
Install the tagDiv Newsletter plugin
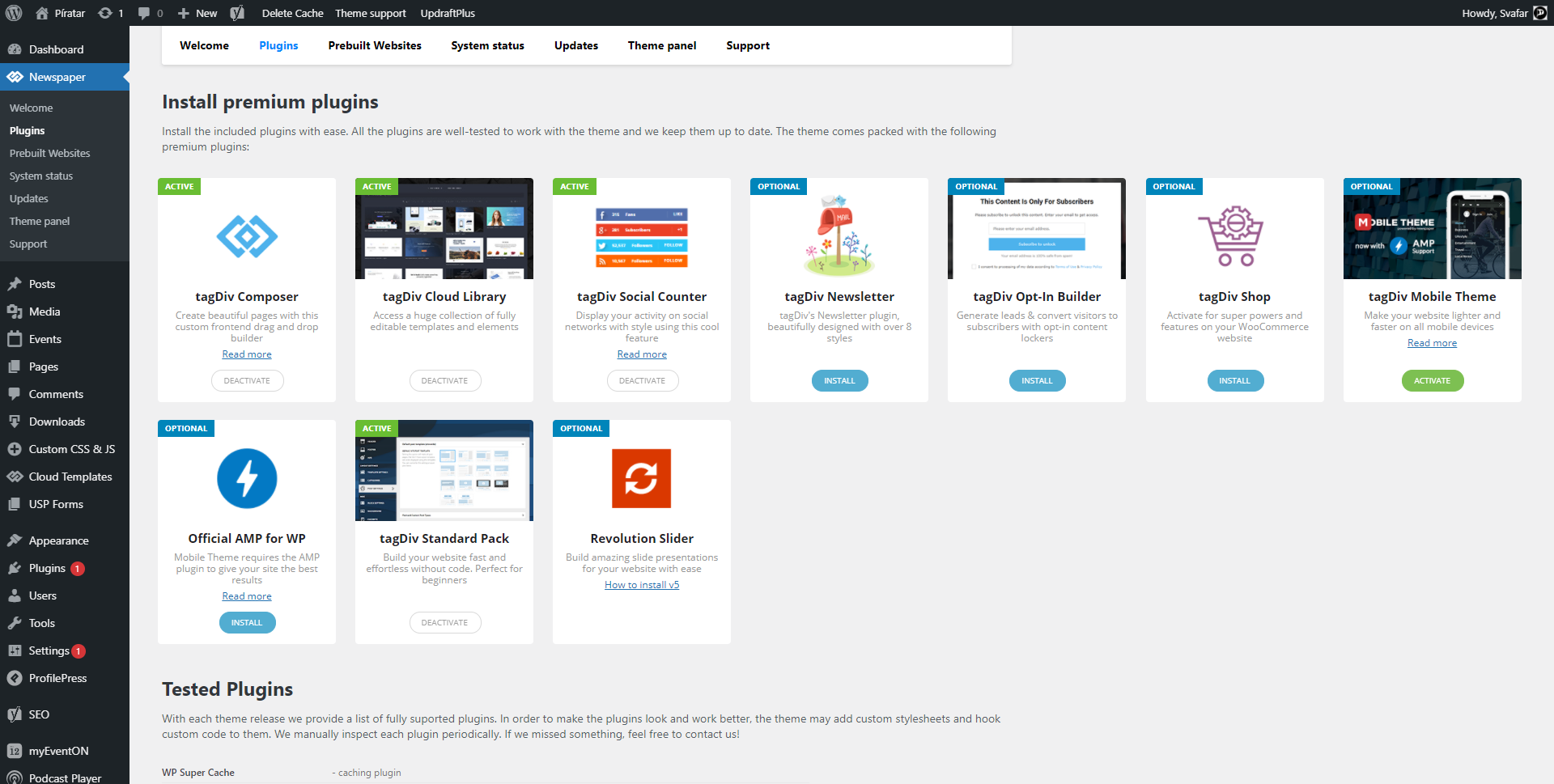(x=839, y=381)
